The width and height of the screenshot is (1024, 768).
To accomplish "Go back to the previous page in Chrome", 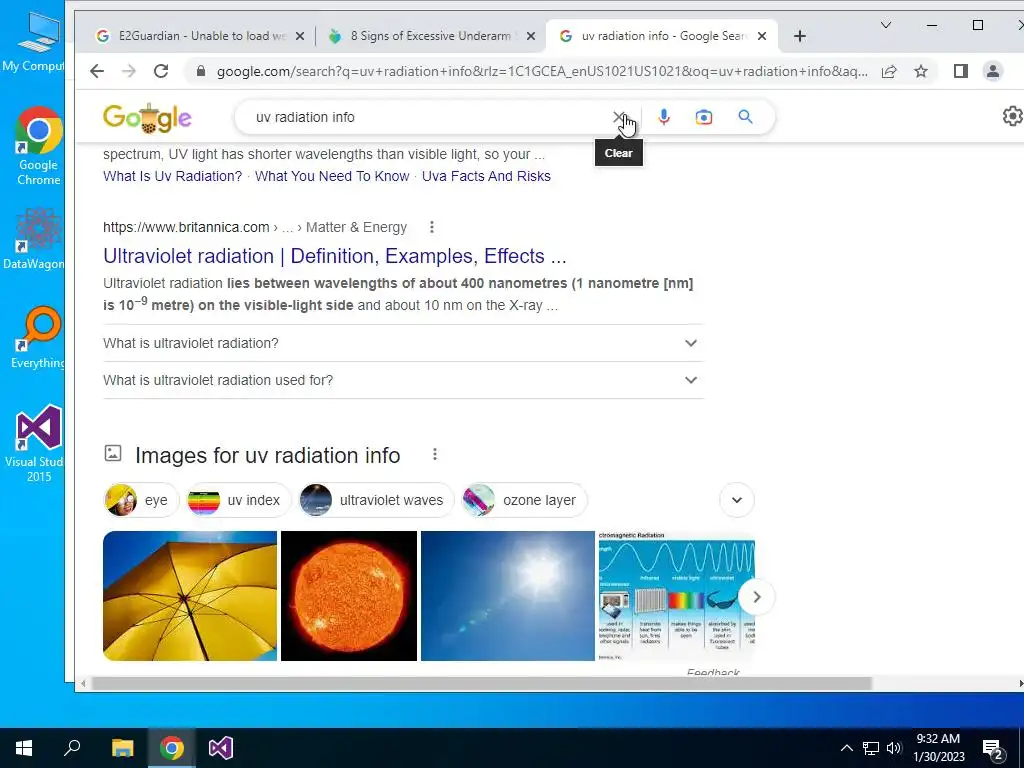I will (97, 71).
